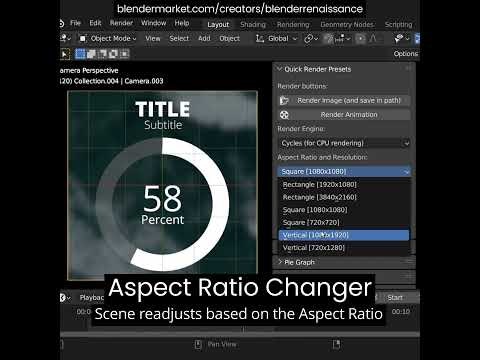Screen dimensions: 480x360
Task: Open the Global transform orientation dropdown
Action: click(276, 39)
